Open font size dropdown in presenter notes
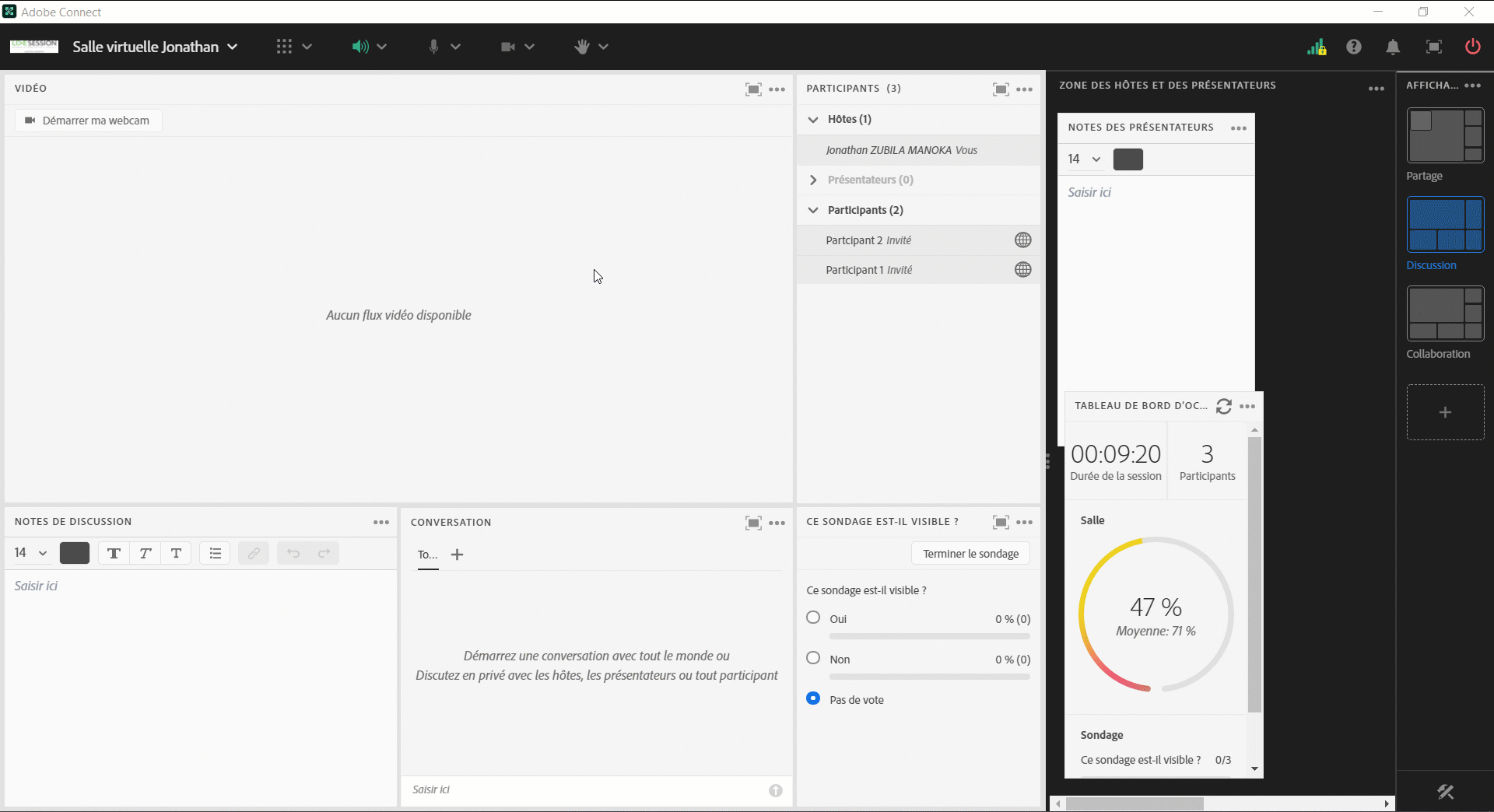Image resolution: width=1494 pixels, height=812 pixels. [x=1085, y=159]
